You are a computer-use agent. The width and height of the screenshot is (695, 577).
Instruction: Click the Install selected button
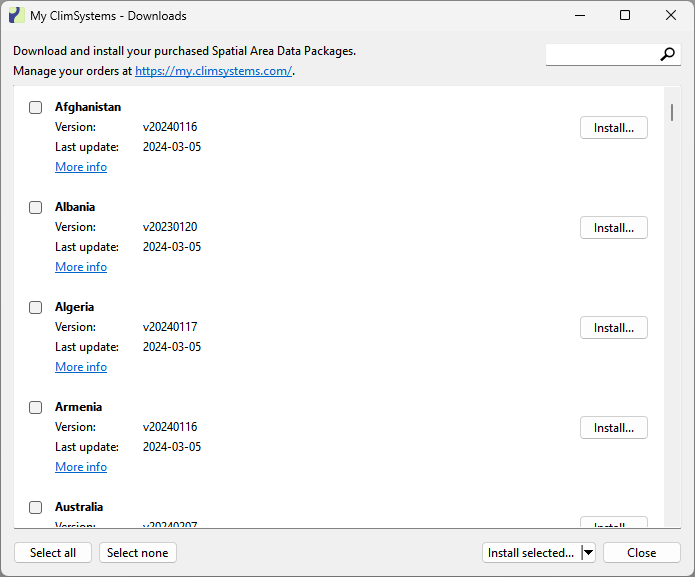point(531,553)
